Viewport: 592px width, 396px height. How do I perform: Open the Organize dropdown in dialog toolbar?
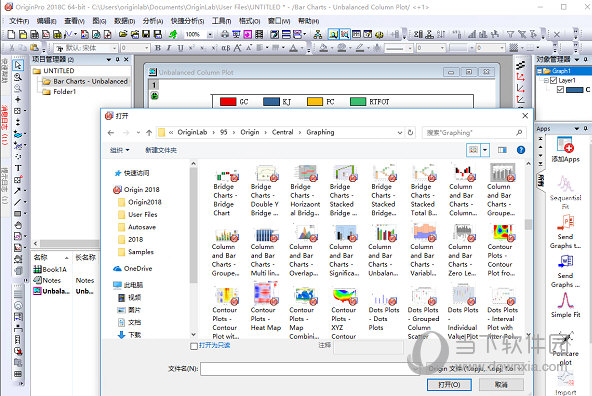coord(119,150)
